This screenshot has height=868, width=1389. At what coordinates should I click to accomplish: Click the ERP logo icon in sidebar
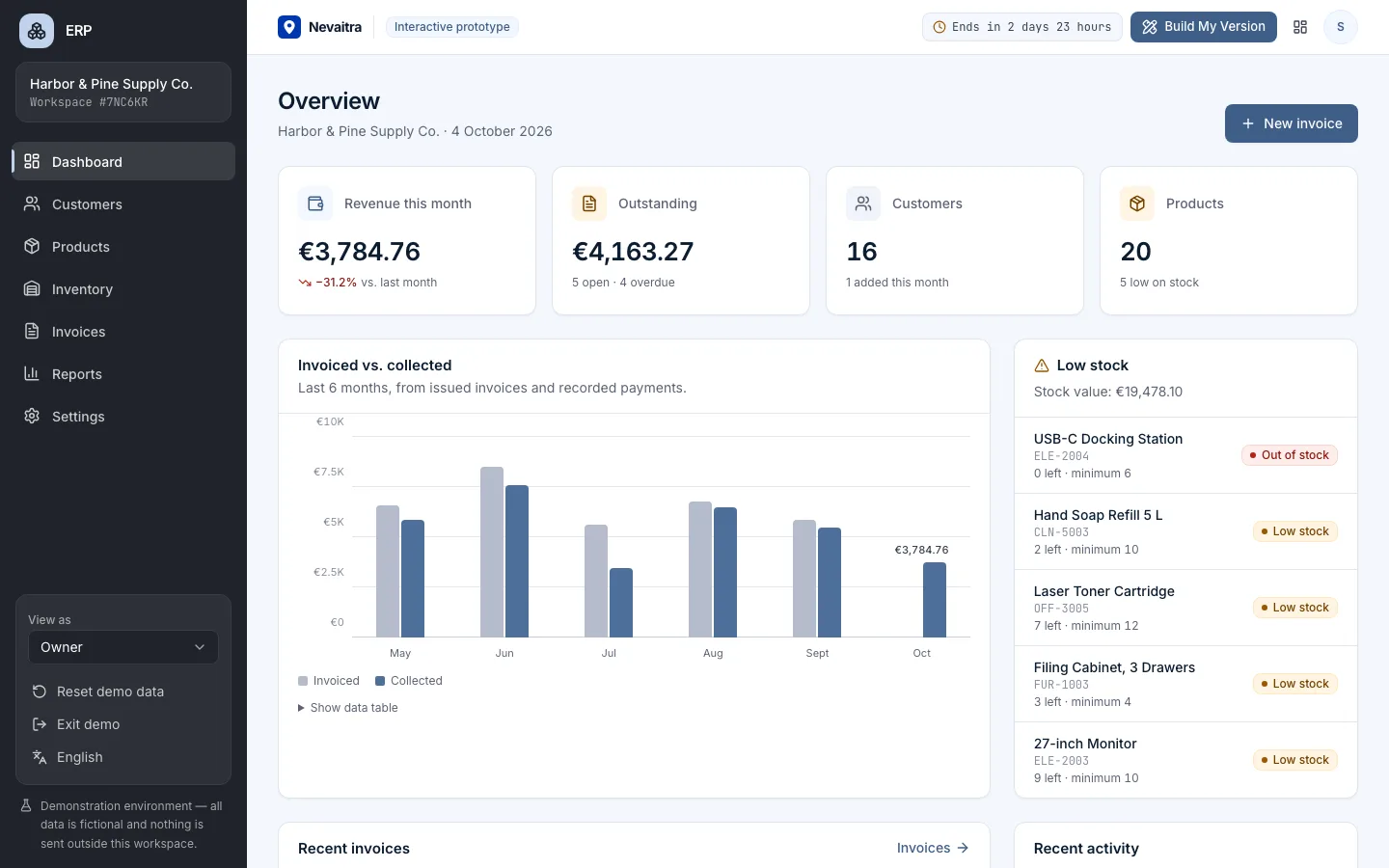pos(37,31)
